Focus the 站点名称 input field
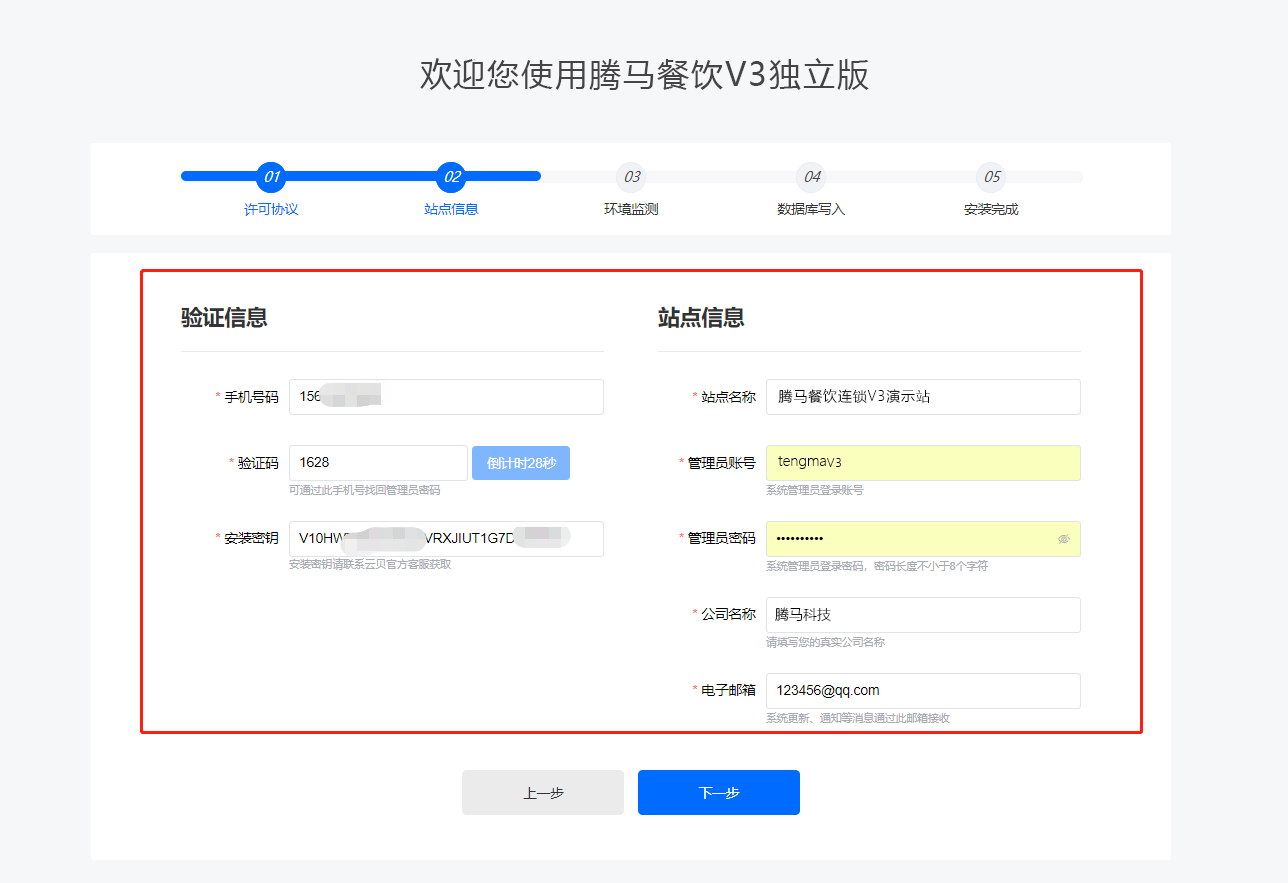Screen dimensions: 1288x883 923,397
